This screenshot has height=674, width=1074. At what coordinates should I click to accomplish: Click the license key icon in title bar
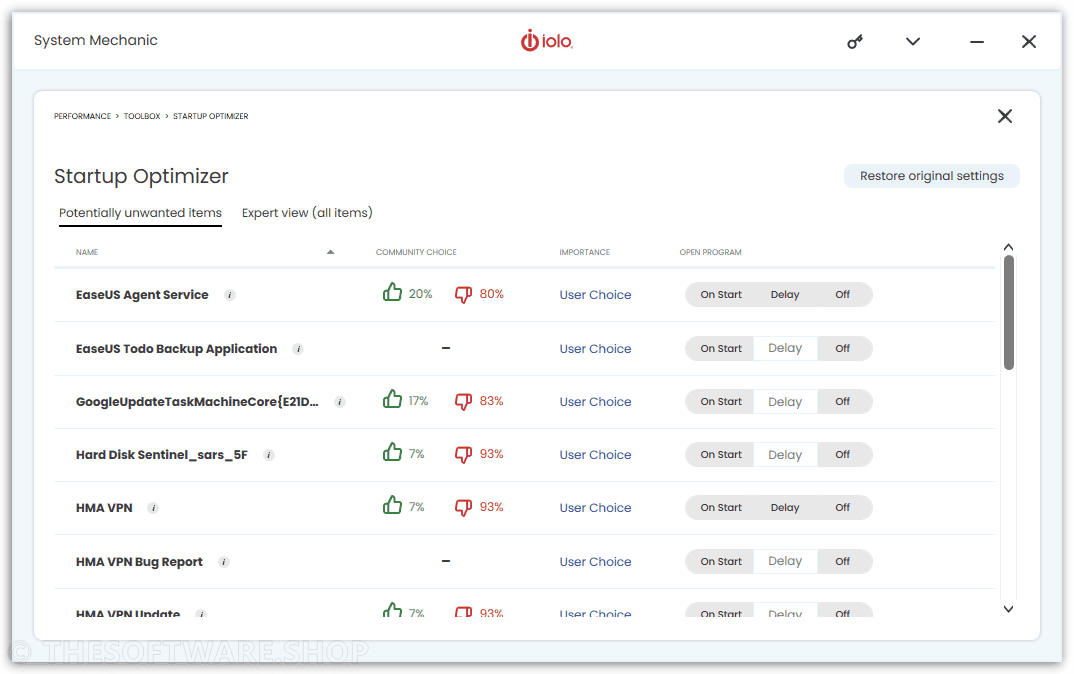[855, 42]
